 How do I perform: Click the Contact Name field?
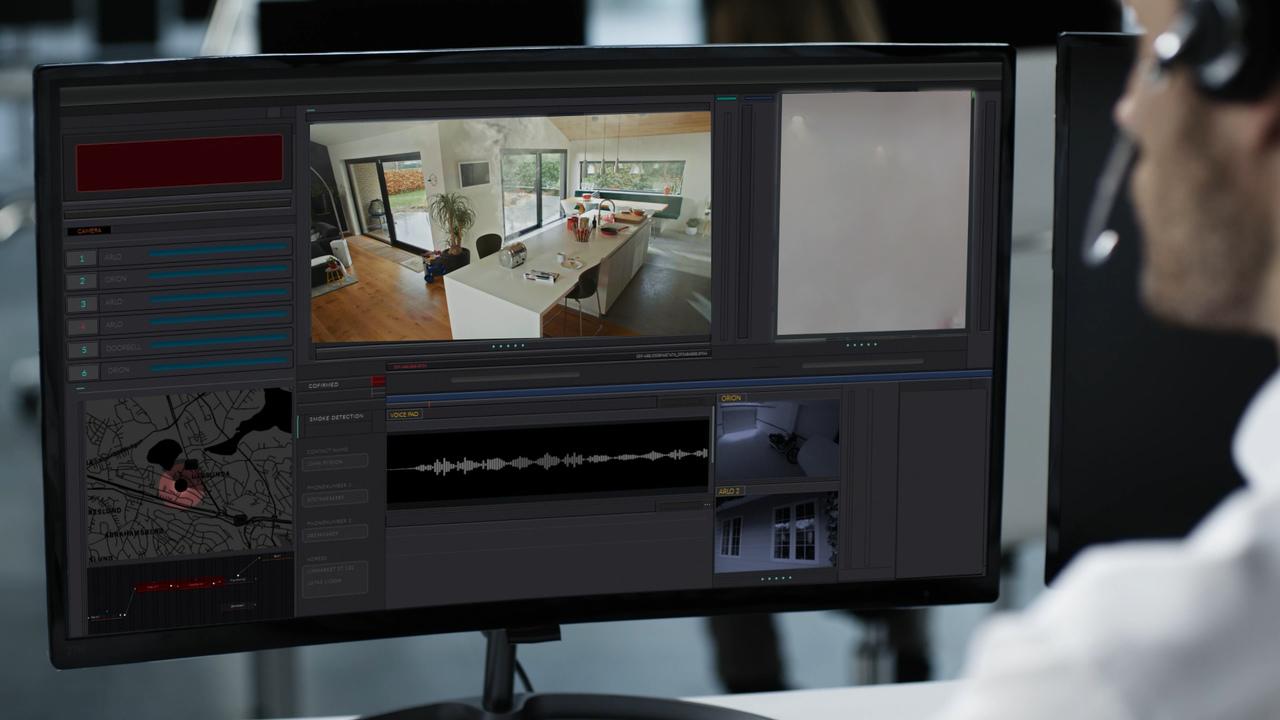[335, 462]
